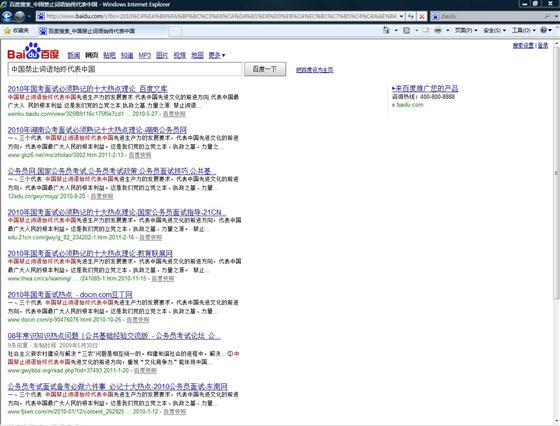Click the Baidu paw logo
The image size is (560, 426).
coord(33,51)
